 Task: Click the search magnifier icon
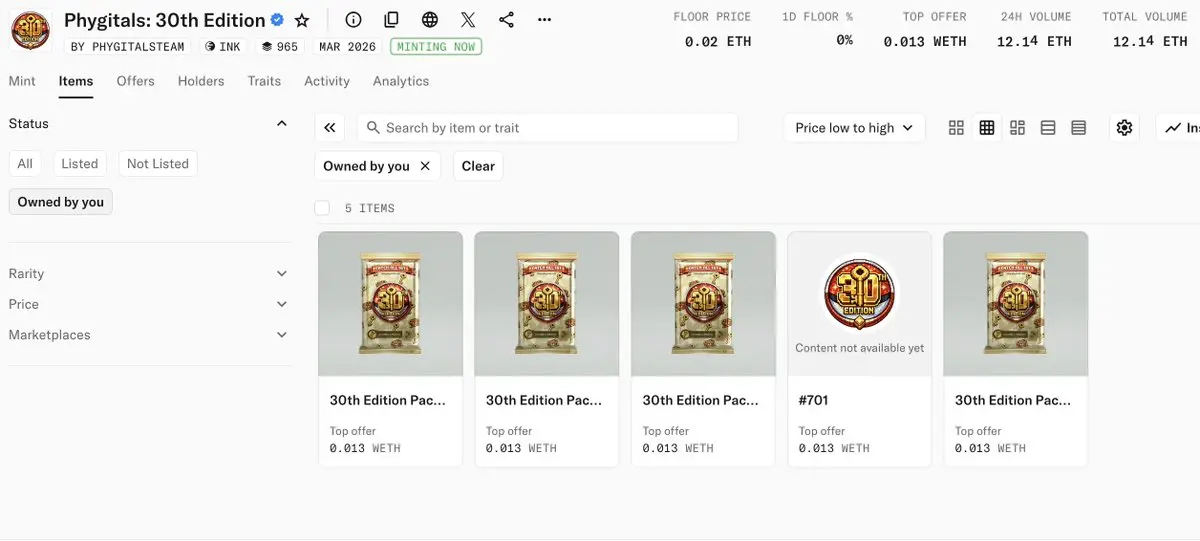[x=373, y=128]
